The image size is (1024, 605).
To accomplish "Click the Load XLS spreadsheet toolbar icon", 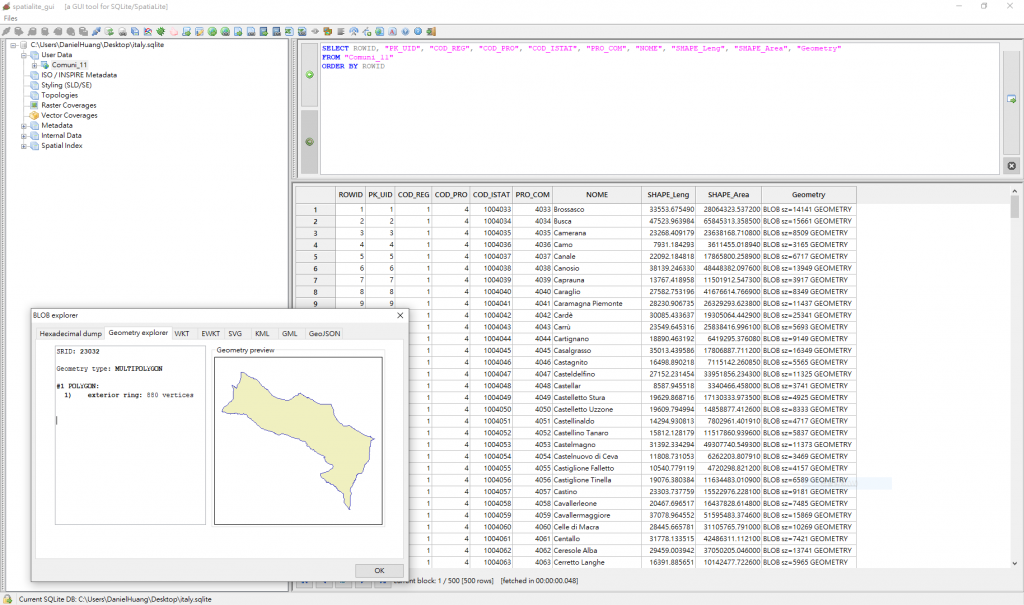I will pos(289,31).
